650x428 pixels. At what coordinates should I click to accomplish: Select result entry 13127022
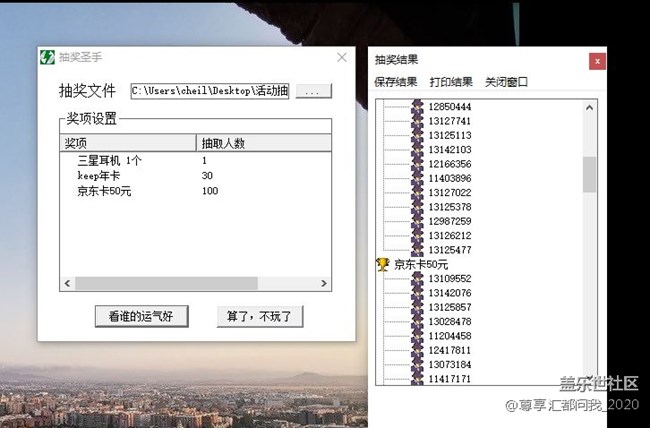pyautogui.click(x=450, y=192)
